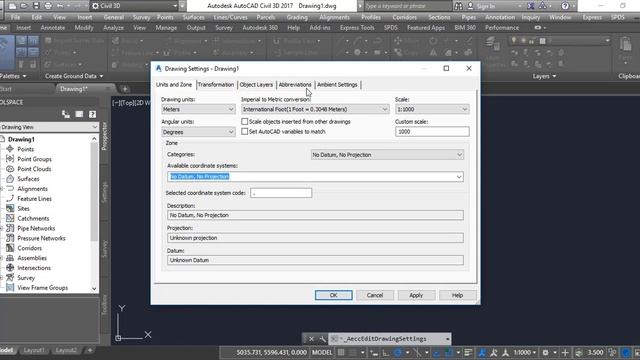Viewport: 640px width, 360px height.
Task: Open the Transformation tab
Action: click(x=216, y=84)
